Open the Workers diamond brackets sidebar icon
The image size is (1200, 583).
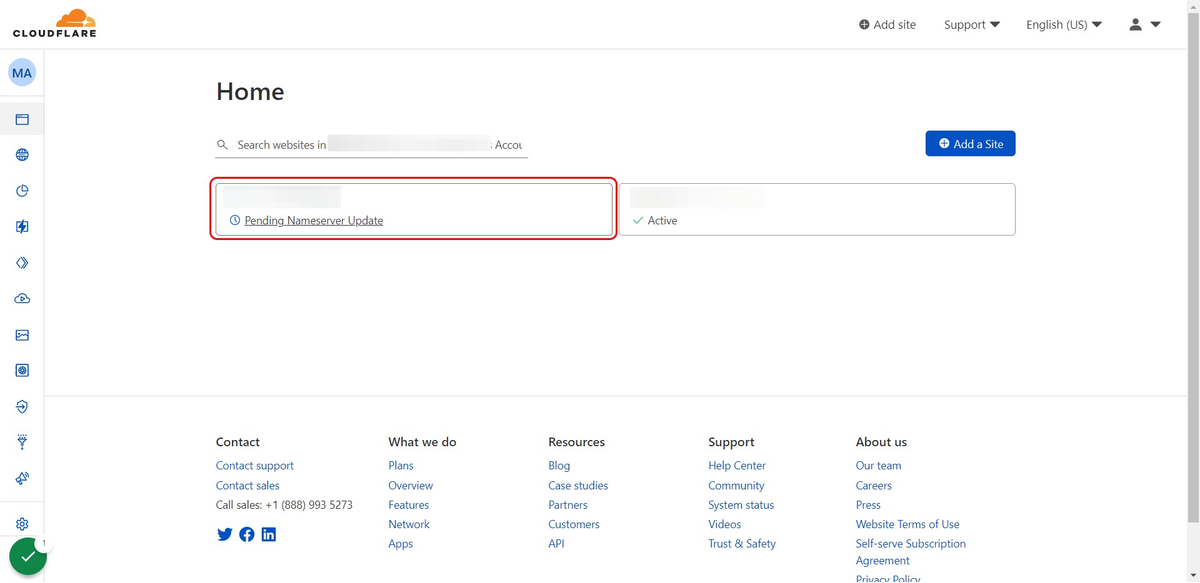pyautogui.click(x=22, y=263)
